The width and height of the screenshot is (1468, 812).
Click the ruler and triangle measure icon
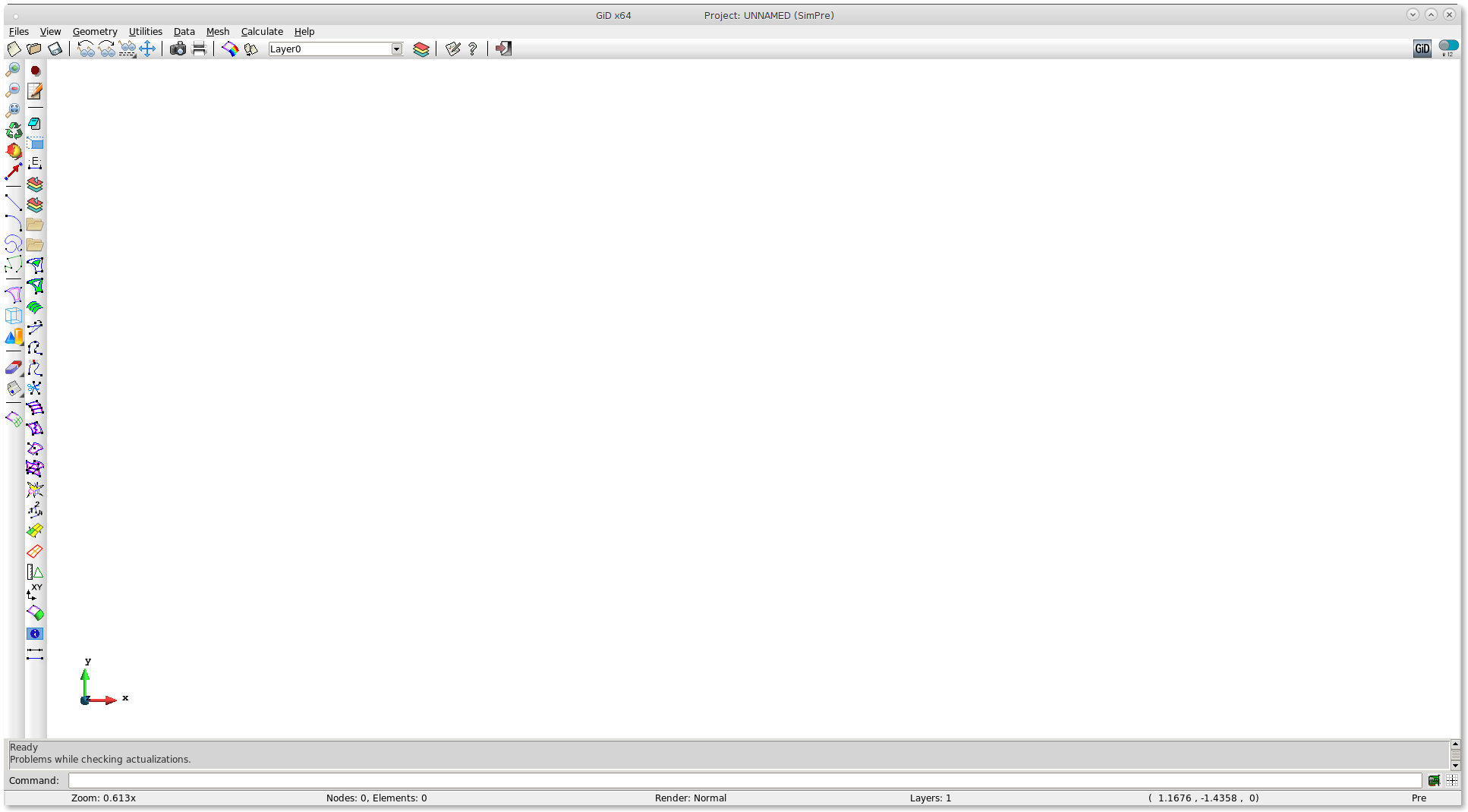(35, 572)
